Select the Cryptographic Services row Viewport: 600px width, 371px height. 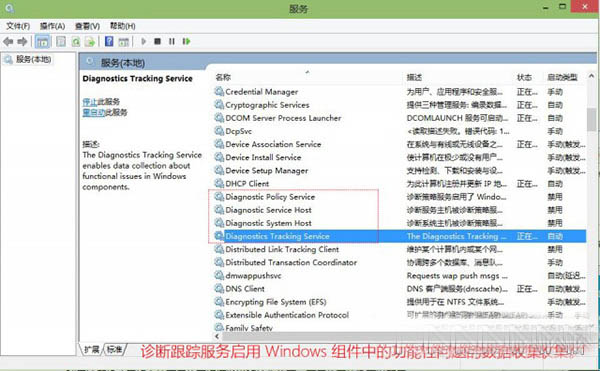point(399,104)
